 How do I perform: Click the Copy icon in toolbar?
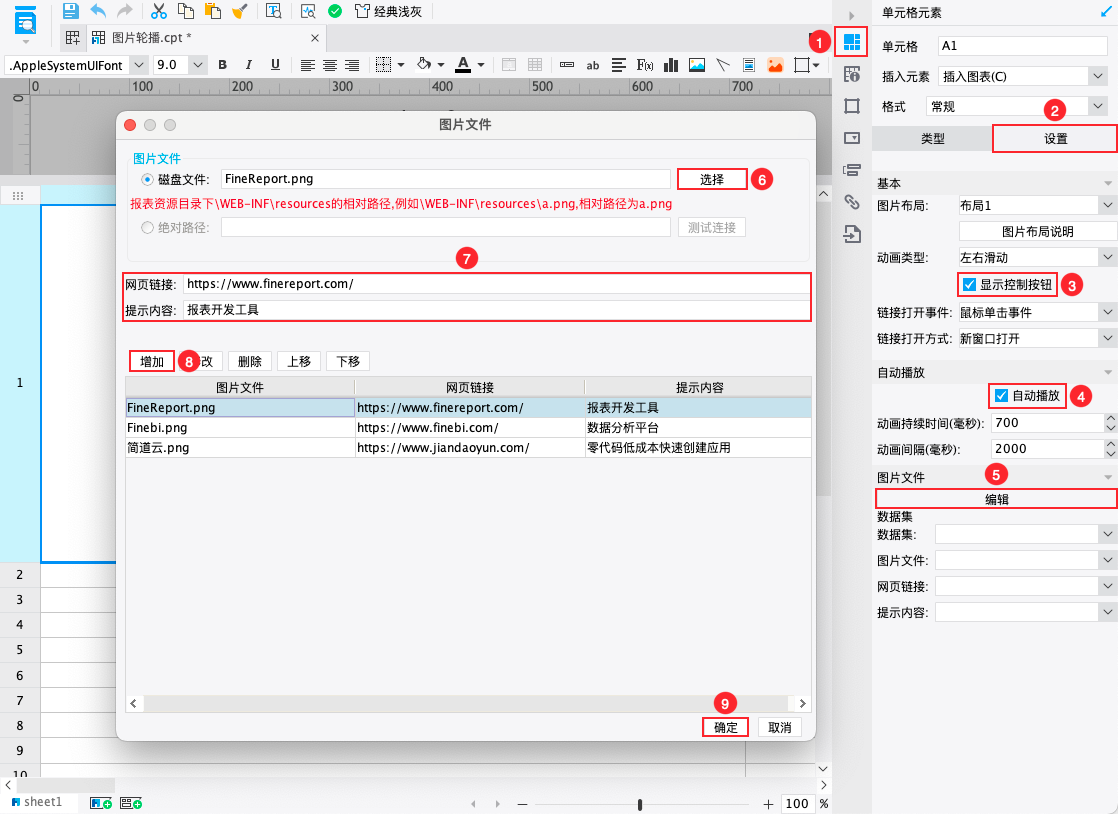coord(185,11)
